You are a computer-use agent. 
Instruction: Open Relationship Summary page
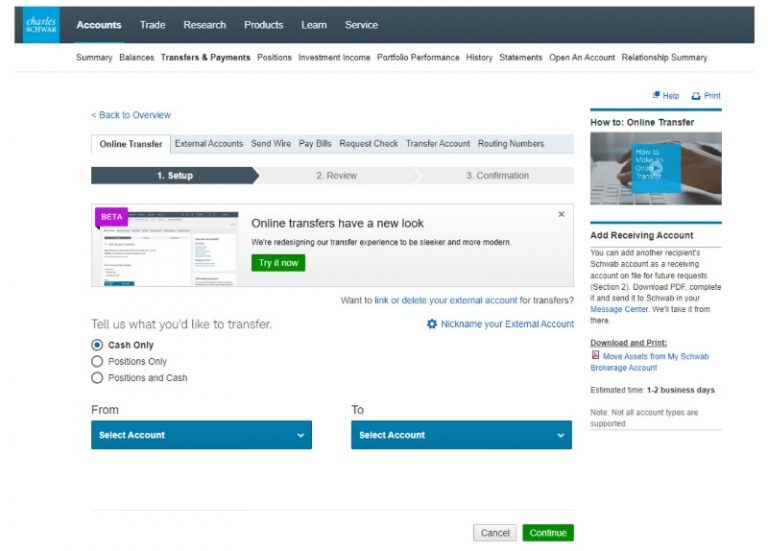(x=664, y=57)
